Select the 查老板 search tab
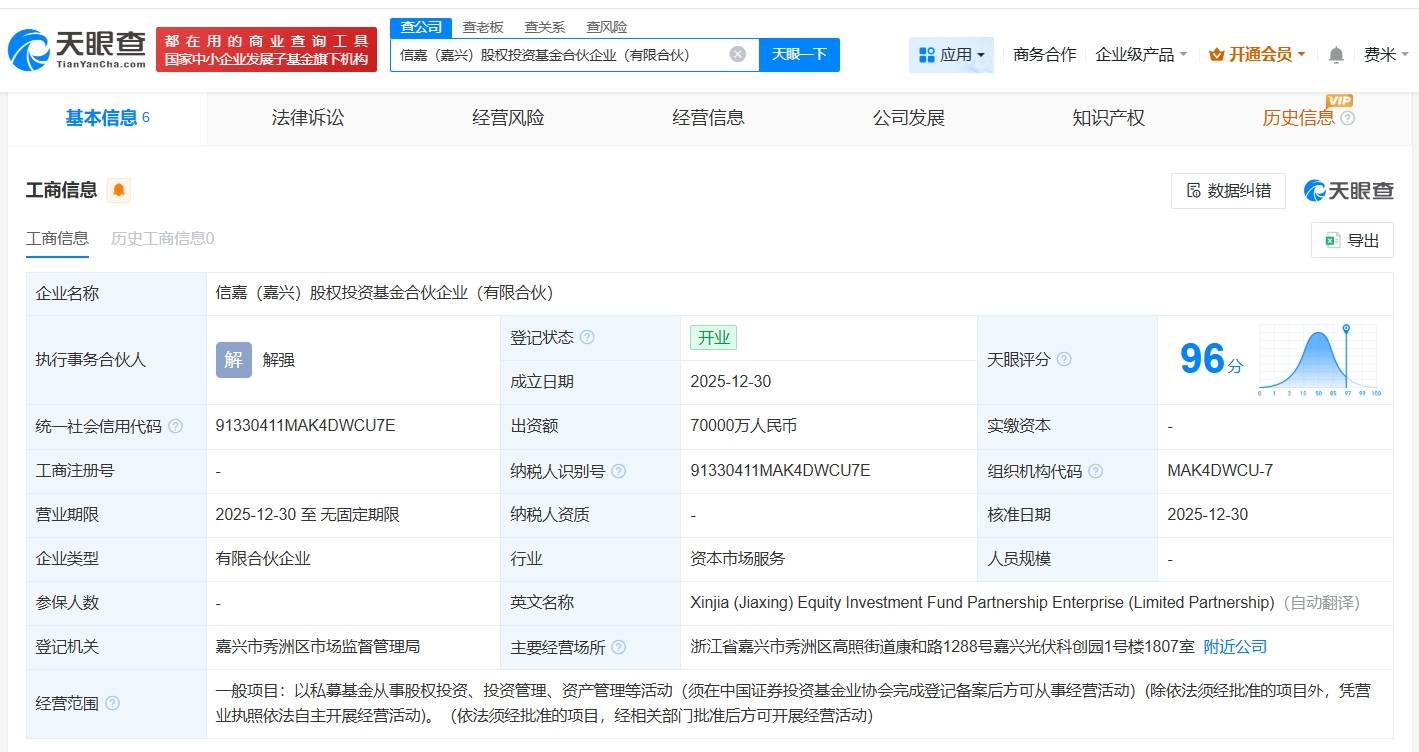The height and width of the screenshot is (752, 1419). click(482, 27)
